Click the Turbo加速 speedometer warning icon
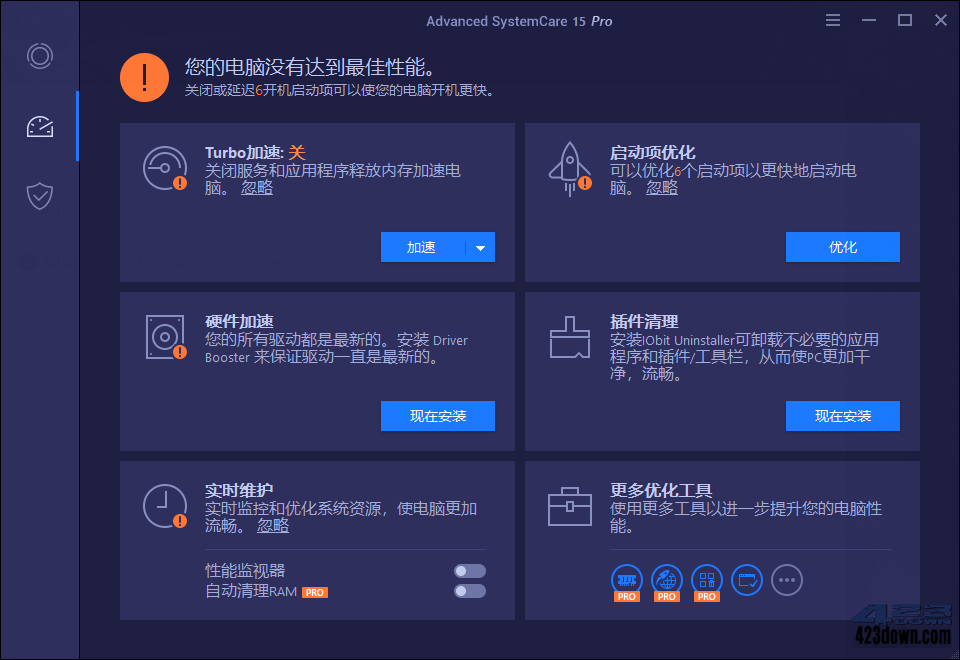 (164, 169)
